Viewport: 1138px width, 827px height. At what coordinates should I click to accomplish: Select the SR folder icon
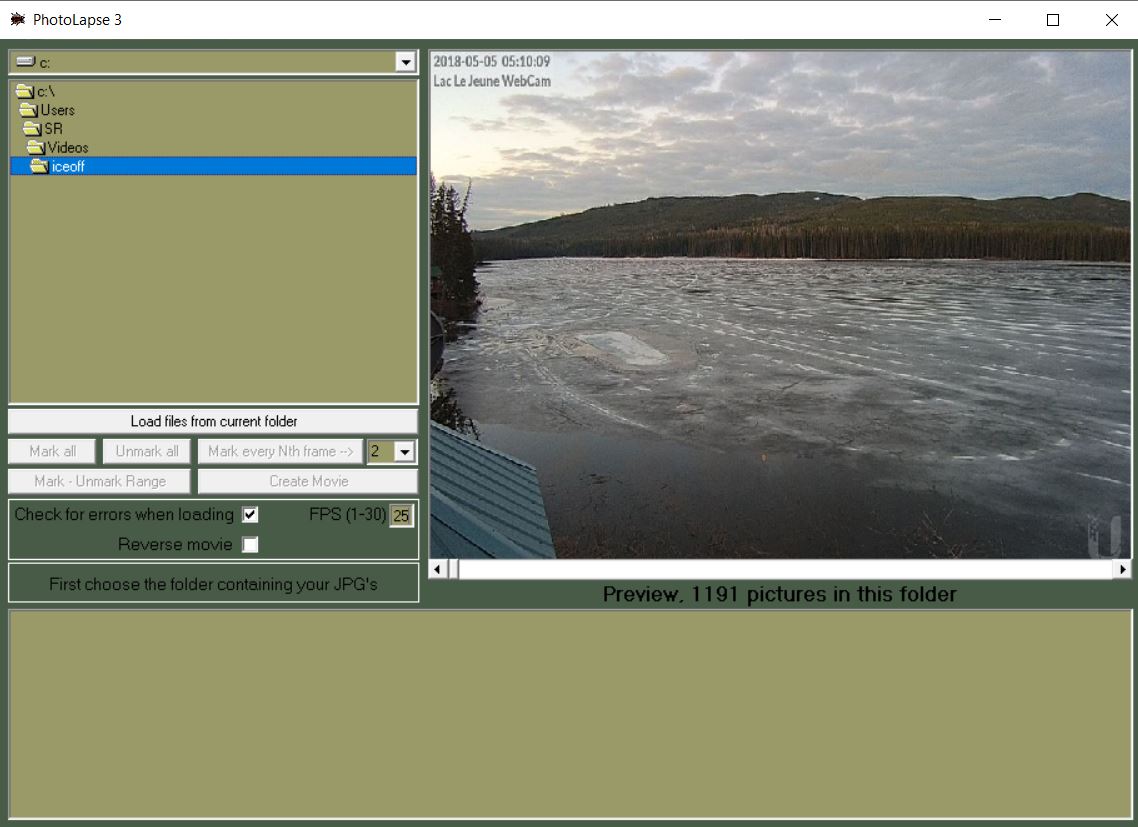coord(33,128)
